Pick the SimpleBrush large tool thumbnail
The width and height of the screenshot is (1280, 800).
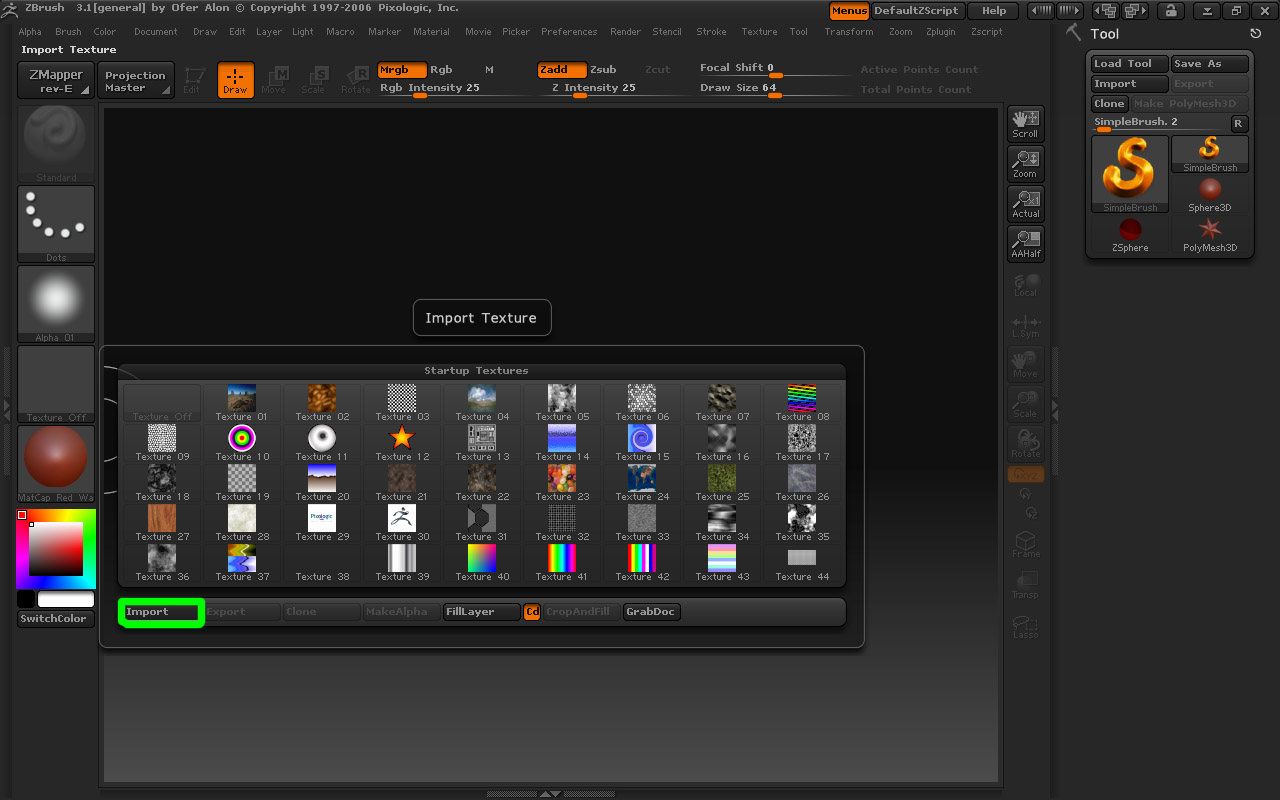pos(1130,174)
